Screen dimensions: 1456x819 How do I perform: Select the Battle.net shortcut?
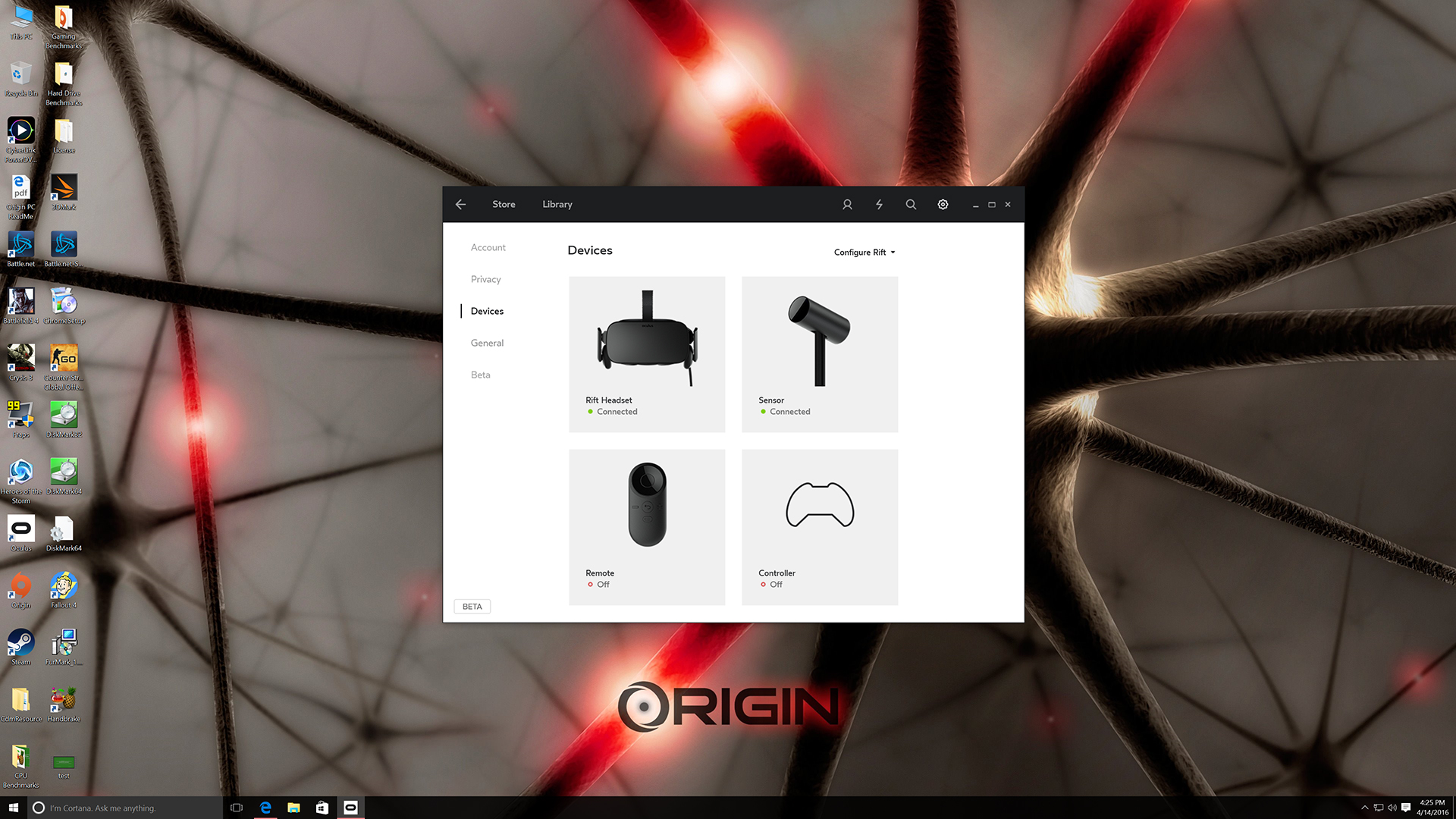(21, 249)
